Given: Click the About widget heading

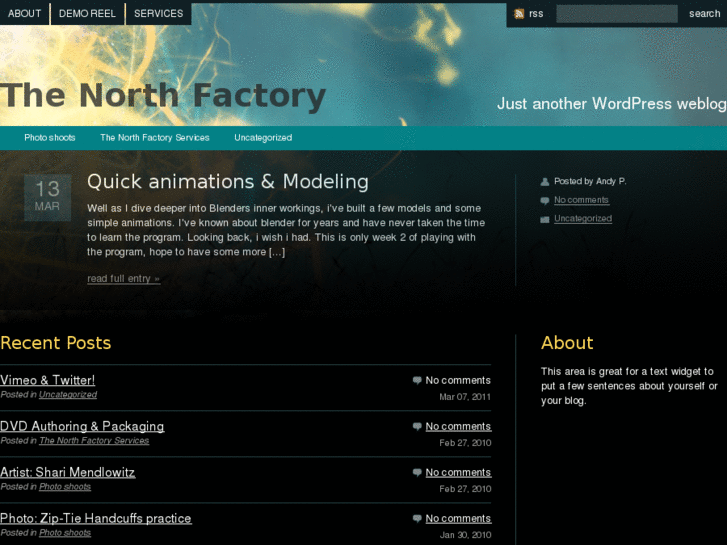Looking at the screenshot, I should (567, 343).
